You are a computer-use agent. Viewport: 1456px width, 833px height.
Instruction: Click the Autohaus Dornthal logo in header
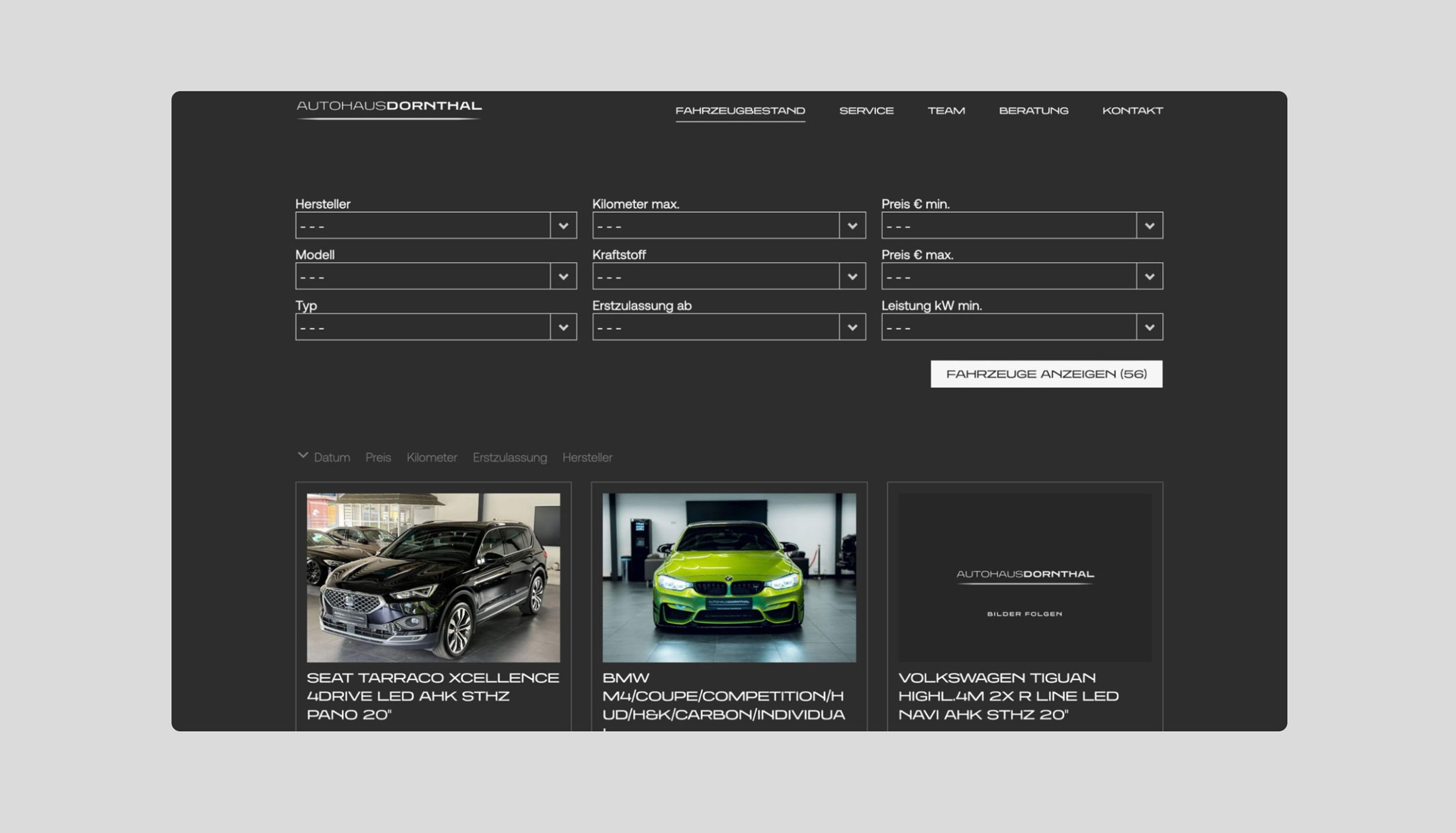[x=388, y=109]
